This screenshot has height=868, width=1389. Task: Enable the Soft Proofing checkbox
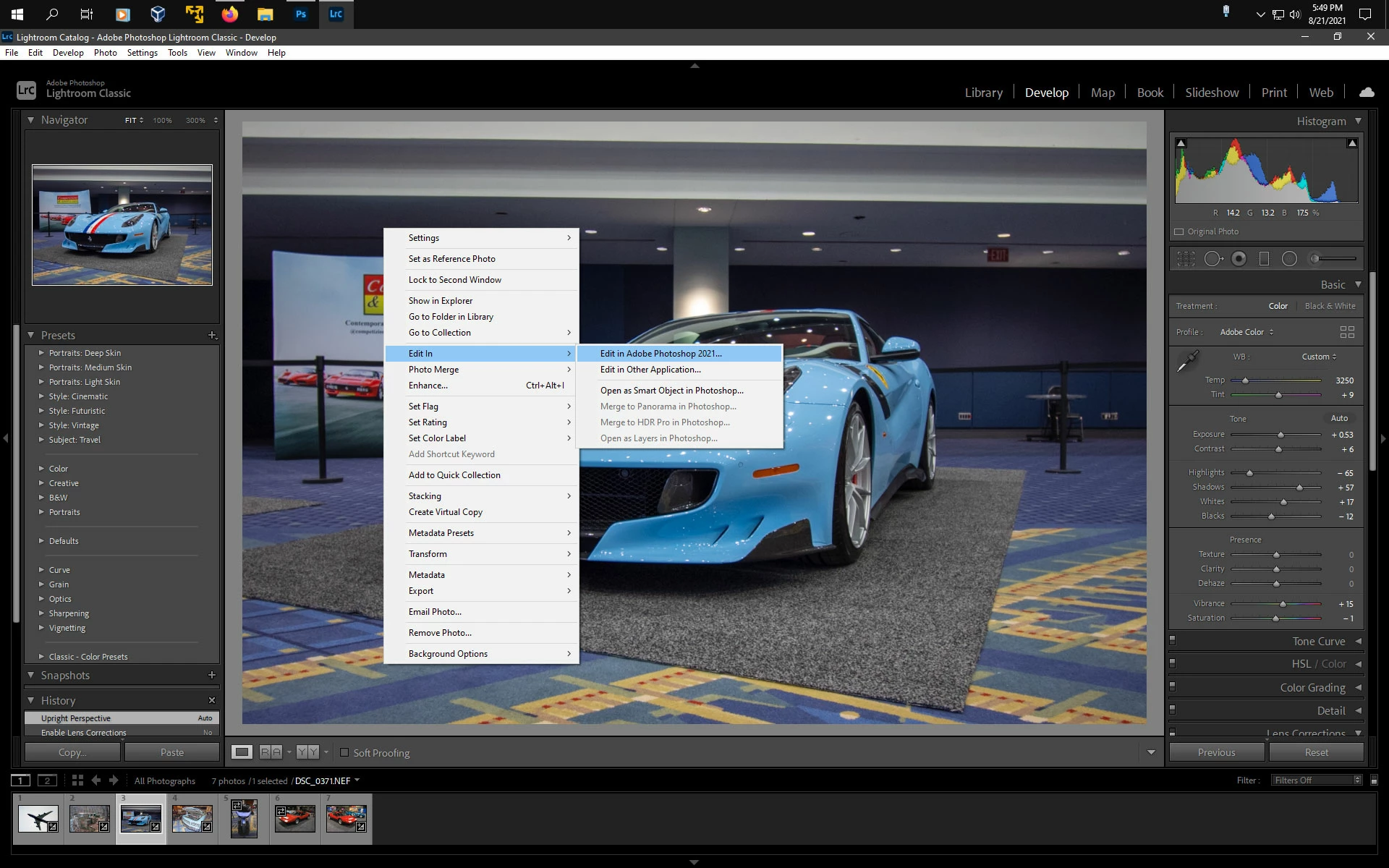344,752
